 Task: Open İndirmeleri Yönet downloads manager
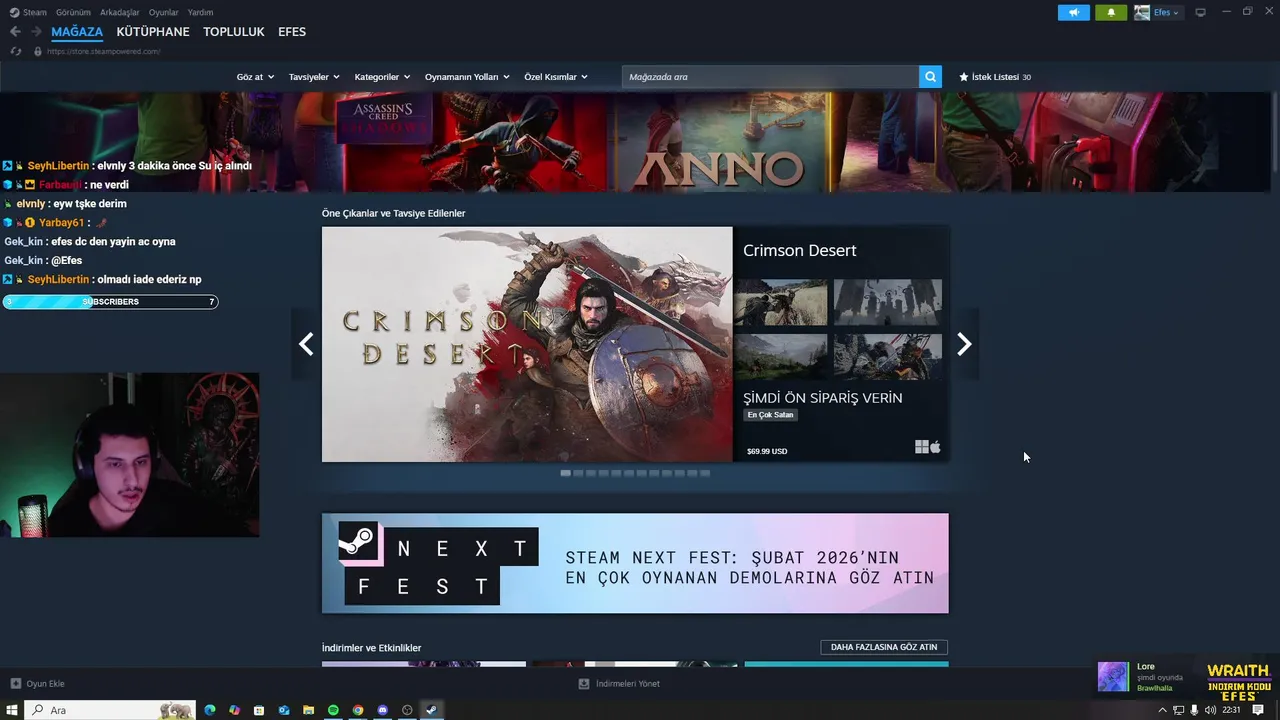(x=619, y=684)
